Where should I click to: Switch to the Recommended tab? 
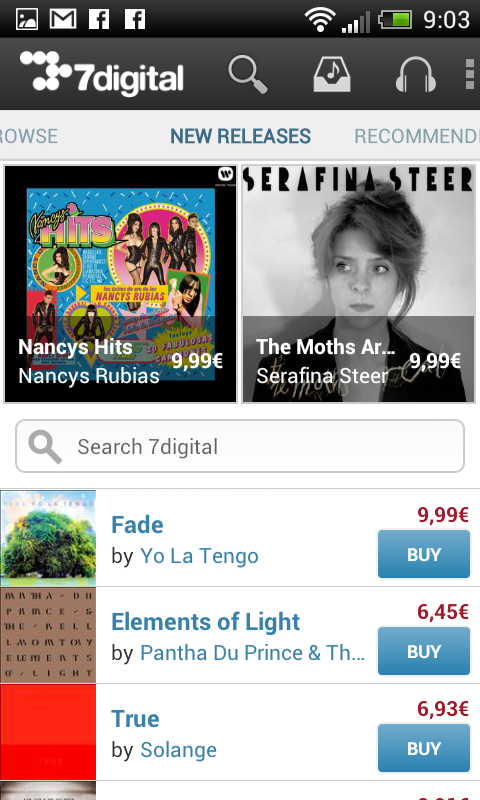[x=417, y=136]
